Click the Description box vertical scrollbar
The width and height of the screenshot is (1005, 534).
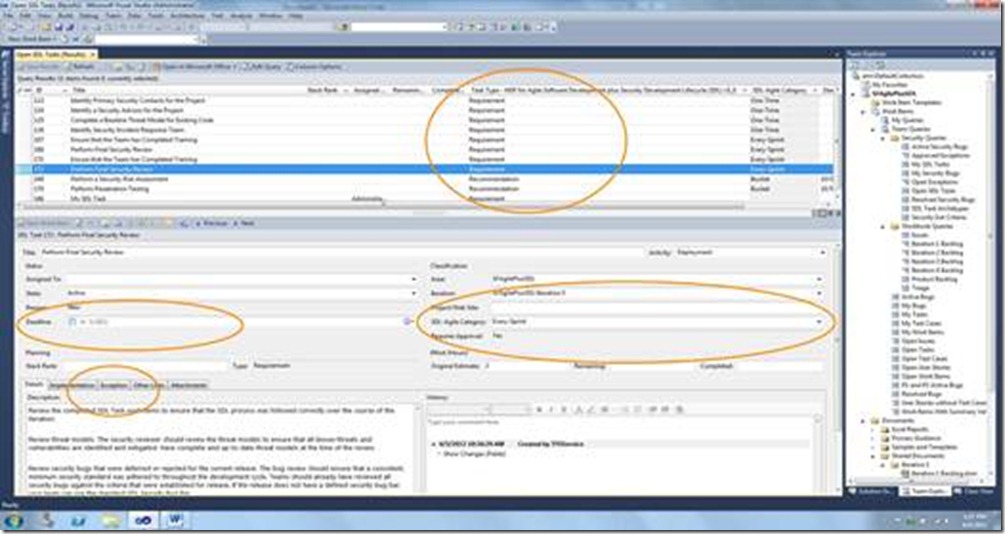pos(416,449)
